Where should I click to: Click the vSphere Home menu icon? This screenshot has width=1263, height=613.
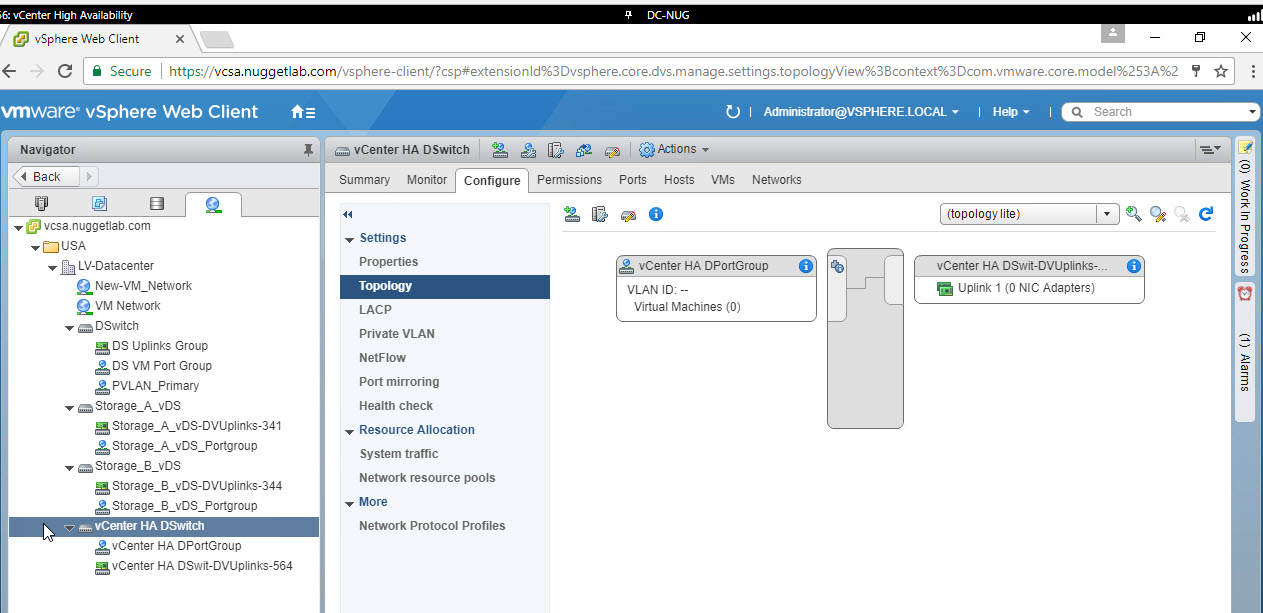(303, 112)
